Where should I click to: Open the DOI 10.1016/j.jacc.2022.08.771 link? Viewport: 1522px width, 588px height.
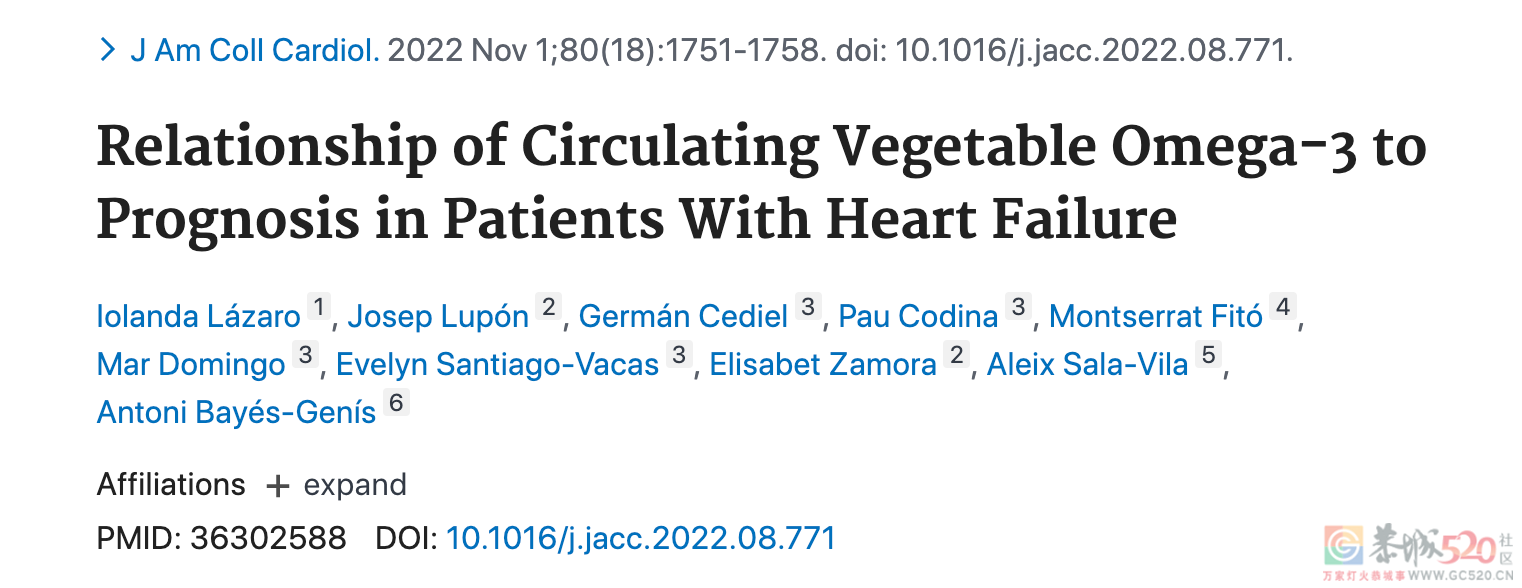(x=640, y=538)
